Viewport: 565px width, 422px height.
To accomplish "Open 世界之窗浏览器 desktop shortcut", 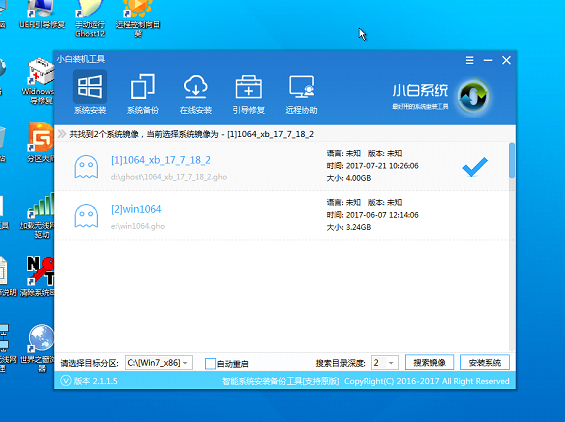I will click(38, 348).
